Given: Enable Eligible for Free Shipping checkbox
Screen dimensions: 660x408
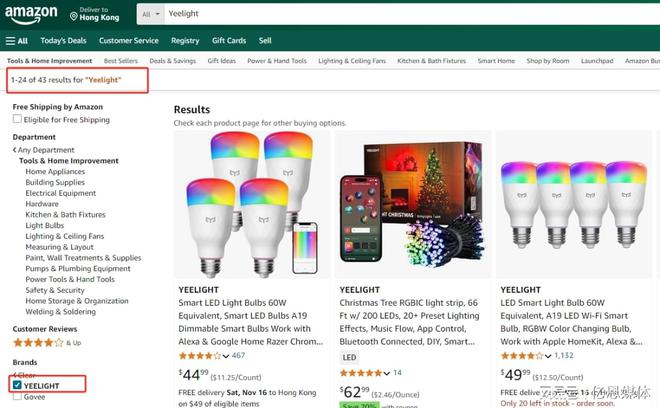Looking at the screenshot, I should tap(17, 120).
